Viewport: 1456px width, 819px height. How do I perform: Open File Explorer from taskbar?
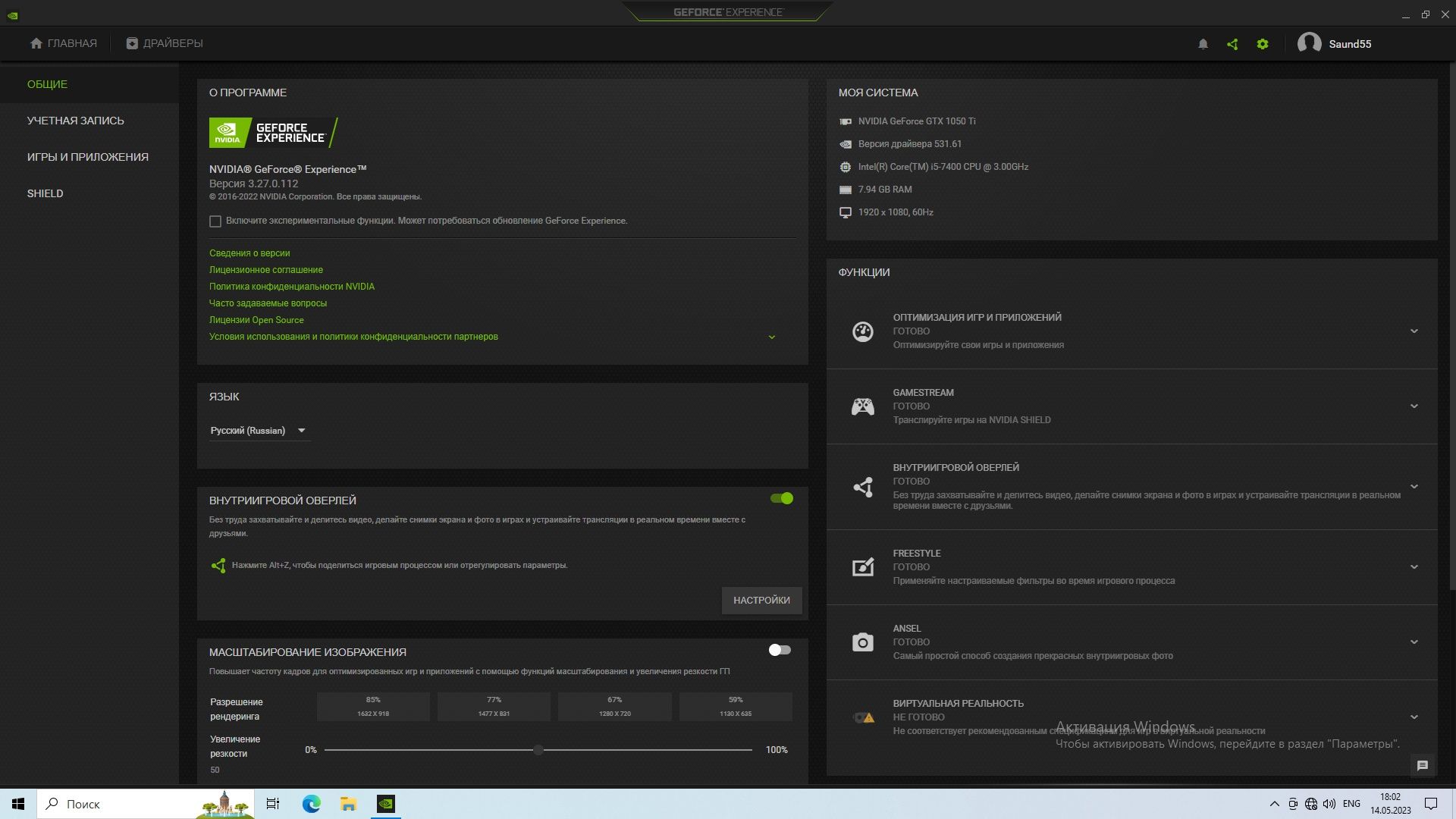pos(348,804)
